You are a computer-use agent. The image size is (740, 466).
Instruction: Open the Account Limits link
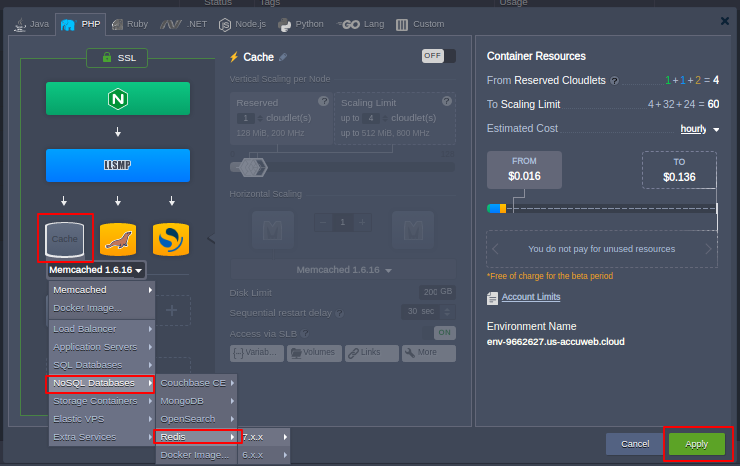tap(530, 297)
